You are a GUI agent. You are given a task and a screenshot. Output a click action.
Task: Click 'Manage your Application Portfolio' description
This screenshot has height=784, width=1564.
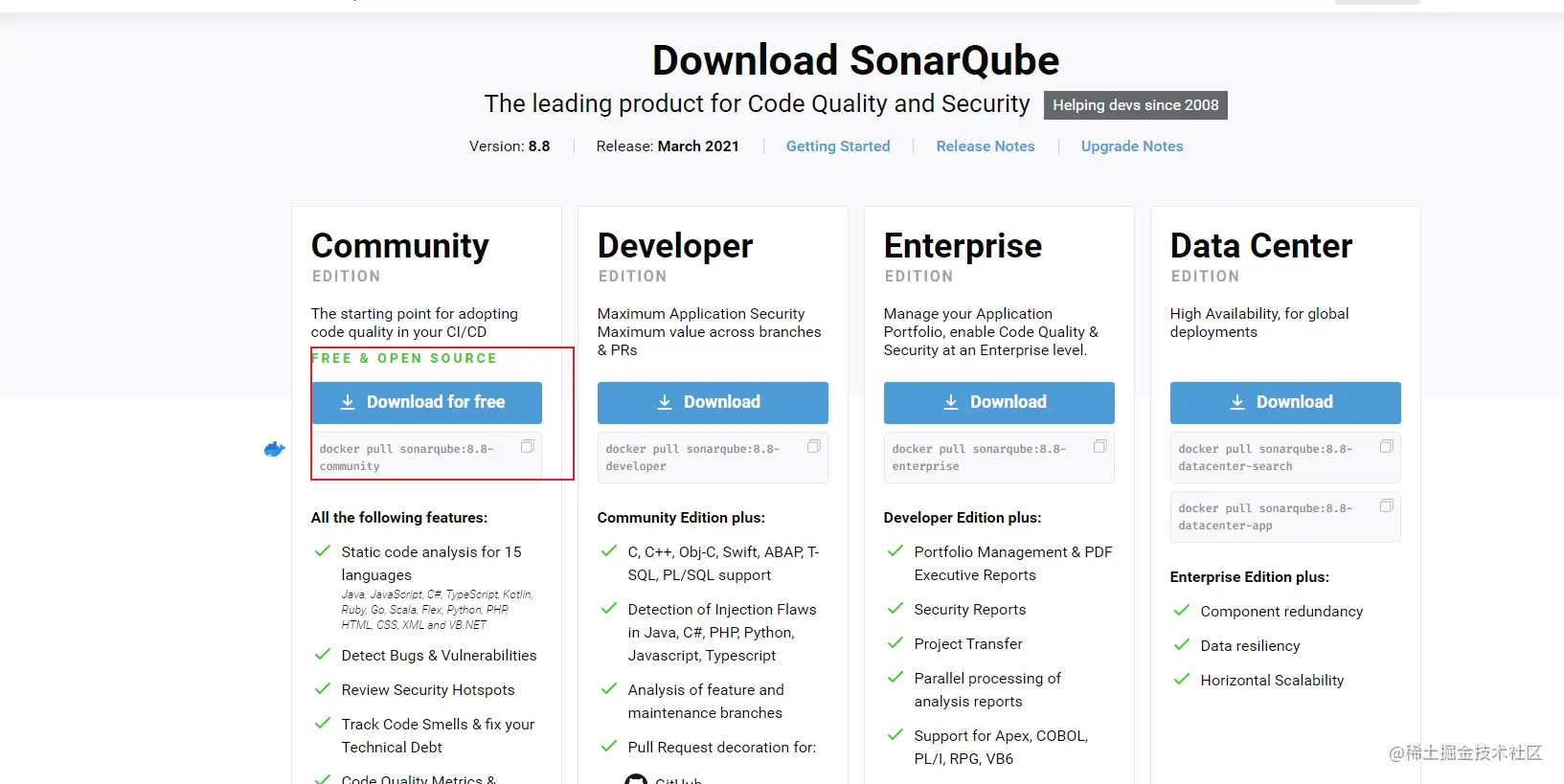[991, 332]
